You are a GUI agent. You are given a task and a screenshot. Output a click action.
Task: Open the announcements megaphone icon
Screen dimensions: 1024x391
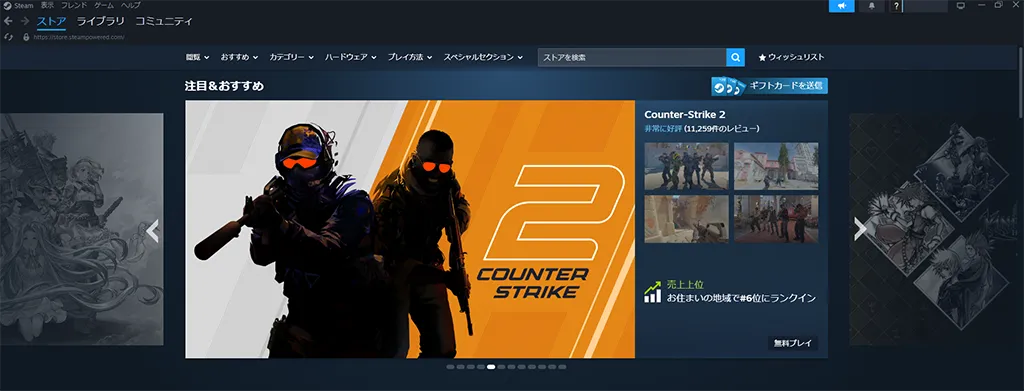pyautogui.click(x=842, y=6)
